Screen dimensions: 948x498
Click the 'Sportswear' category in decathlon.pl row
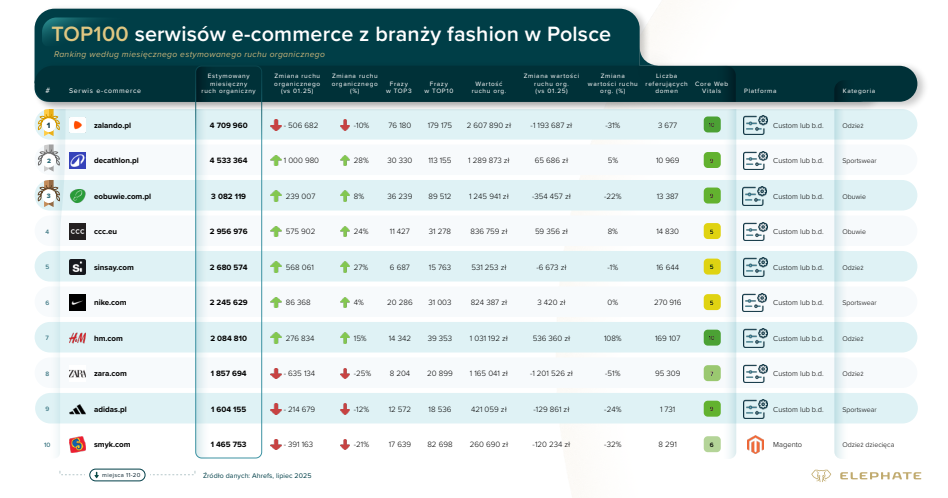pos(859,161)
